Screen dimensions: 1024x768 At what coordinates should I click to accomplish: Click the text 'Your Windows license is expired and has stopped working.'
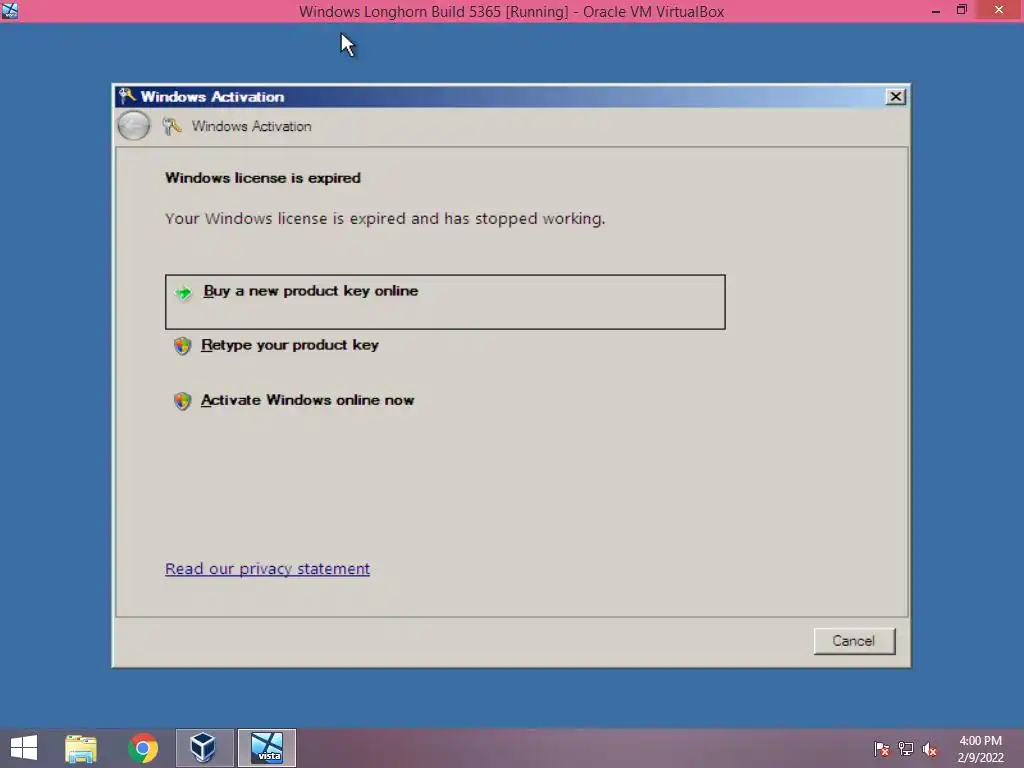tap(385, 219)
